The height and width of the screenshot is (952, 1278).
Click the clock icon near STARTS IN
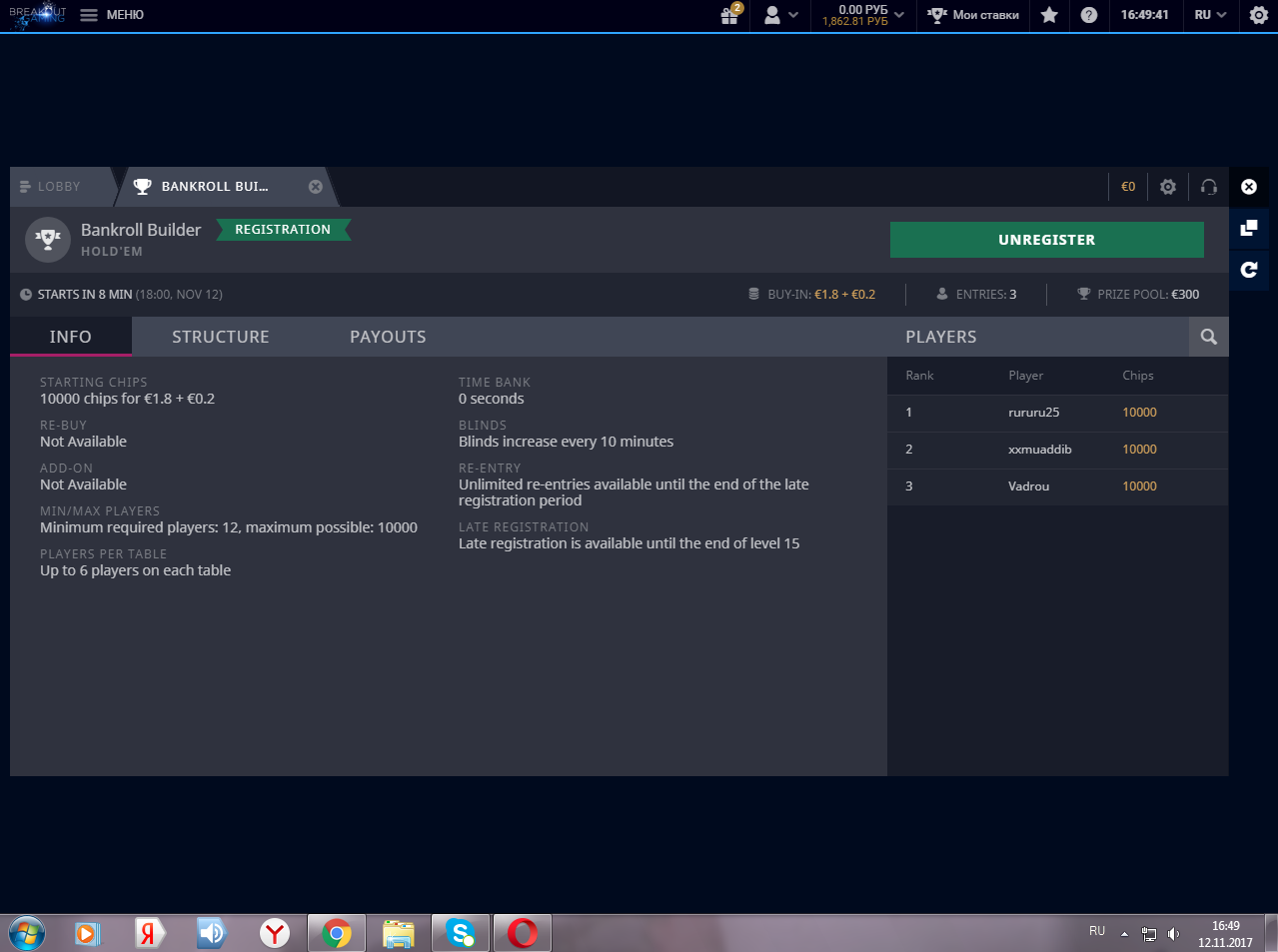26,295
